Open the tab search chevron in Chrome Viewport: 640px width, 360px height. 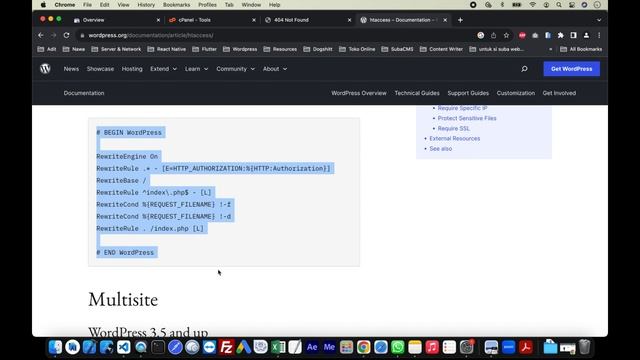pyautogui.click(x=599, y=20)
